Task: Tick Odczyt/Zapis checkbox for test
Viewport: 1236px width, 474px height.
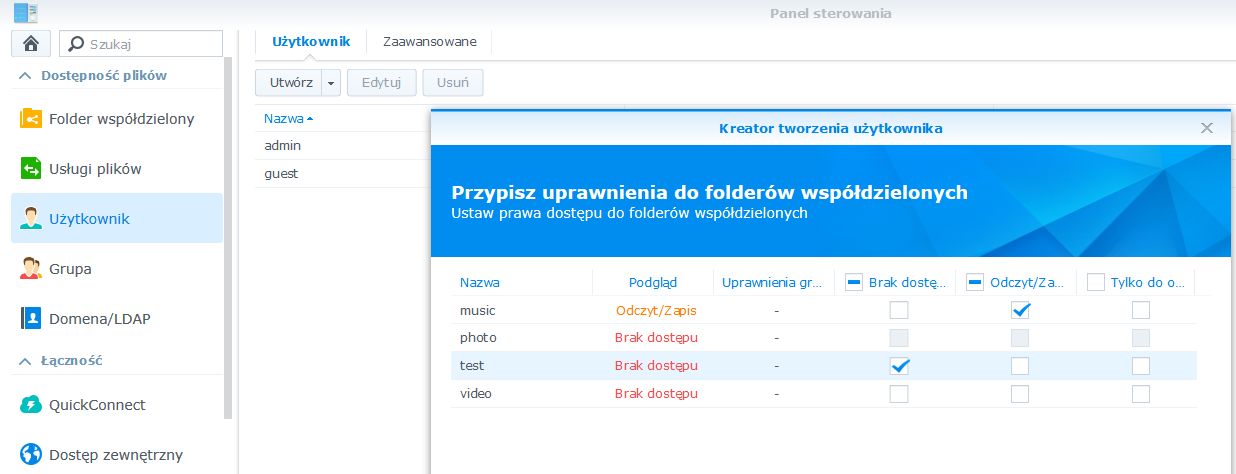Action: pos(1019,366)
